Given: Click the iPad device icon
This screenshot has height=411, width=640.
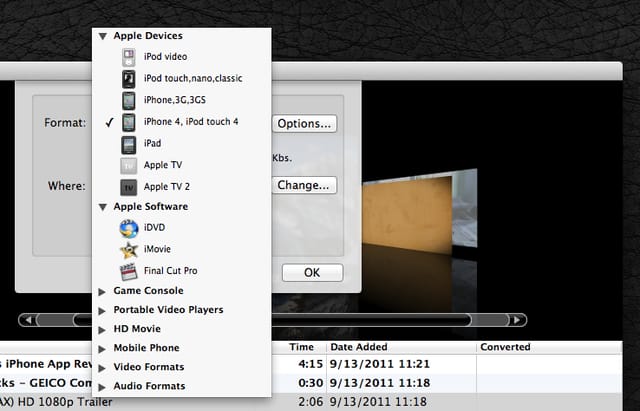Looking at the screenshot, I should point(129,144).
